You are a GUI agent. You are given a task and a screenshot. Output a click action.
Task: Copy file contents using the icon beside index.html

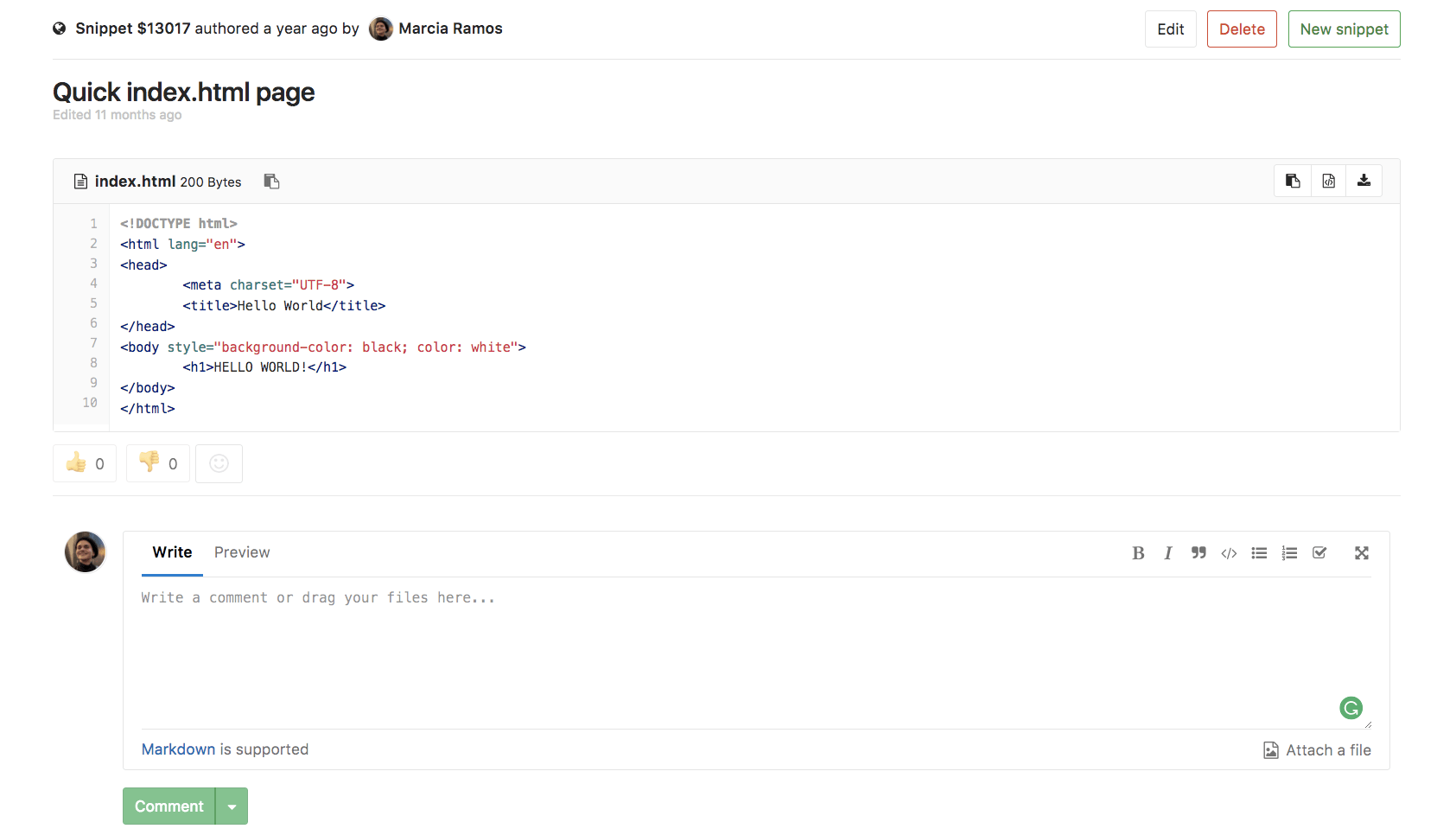pyautogui.click(x=271, y=182)
